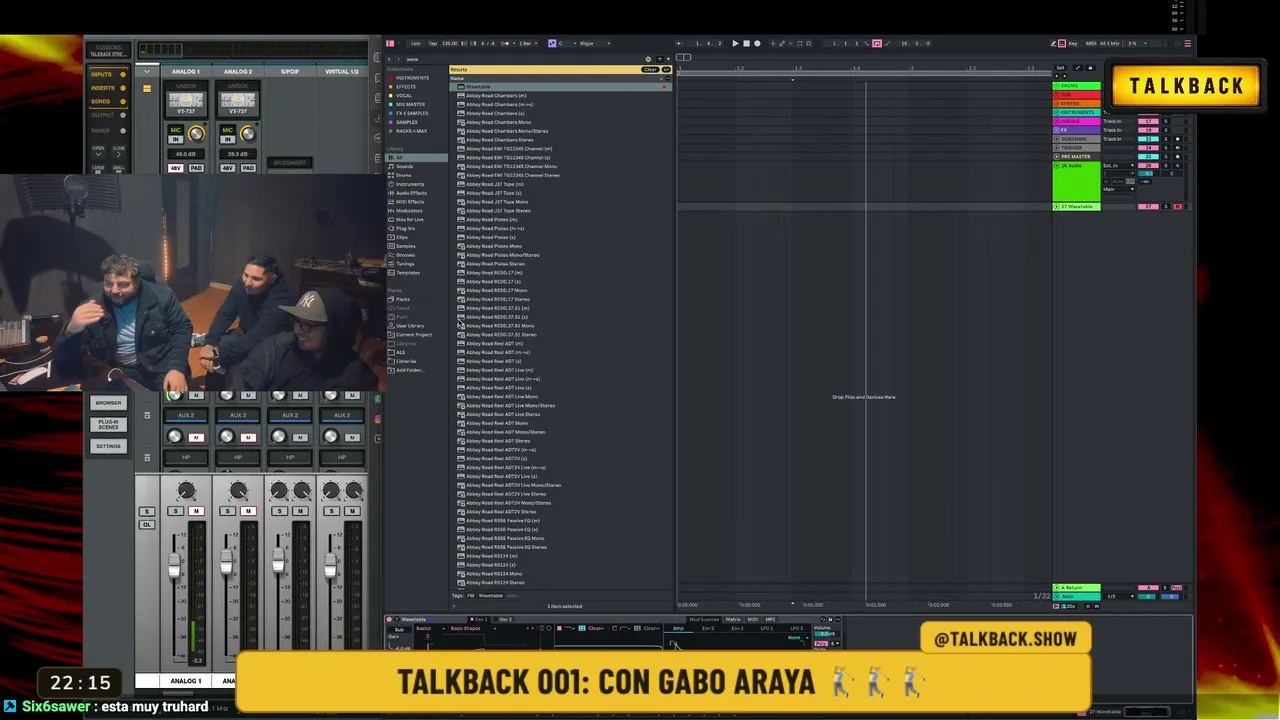Toggle the INPUTS view in Console
This screenshot has width=1280, height=720.
tap(106, 75)
